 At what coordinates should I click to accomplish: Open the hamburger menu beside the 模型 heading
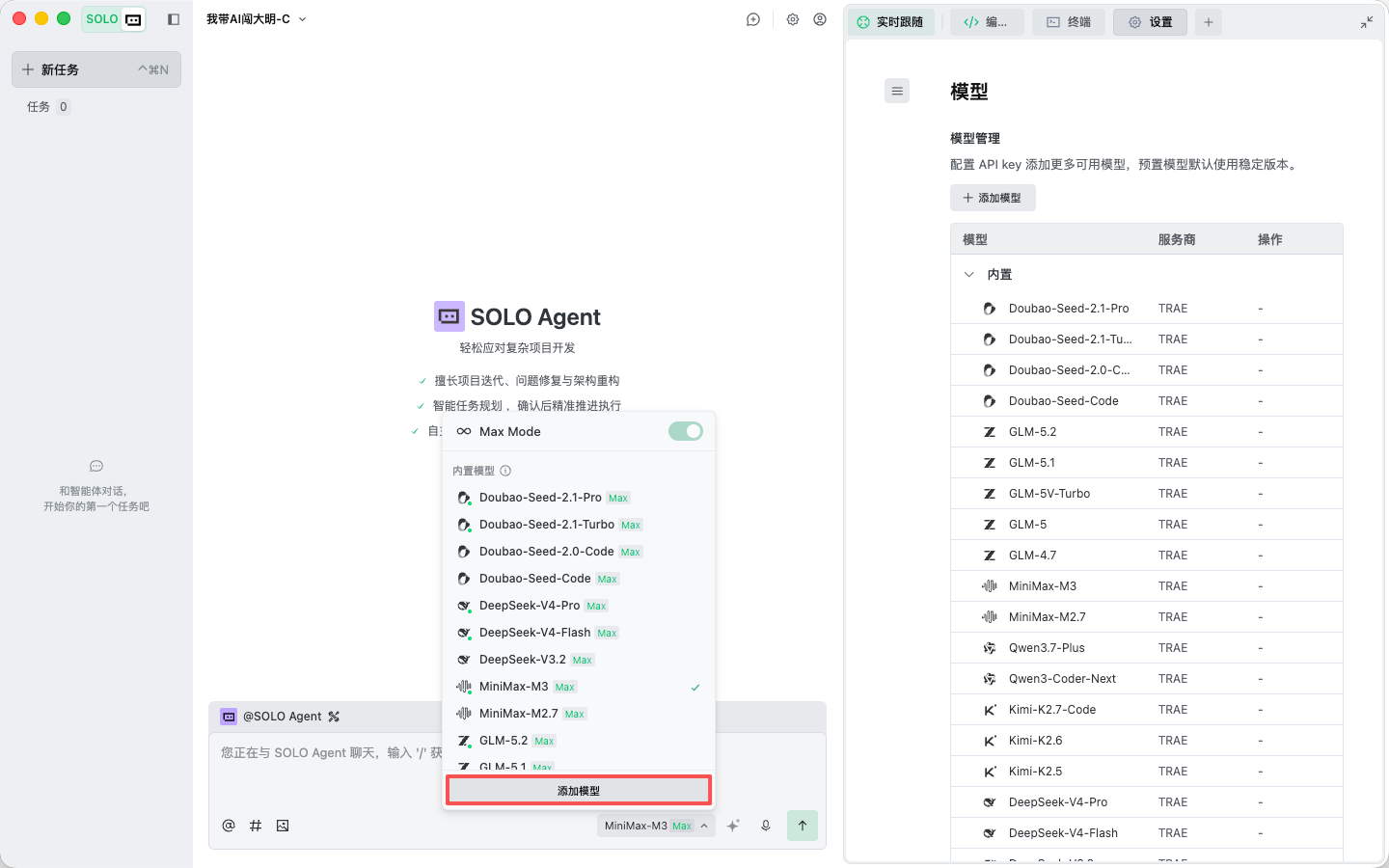(897, 91)
